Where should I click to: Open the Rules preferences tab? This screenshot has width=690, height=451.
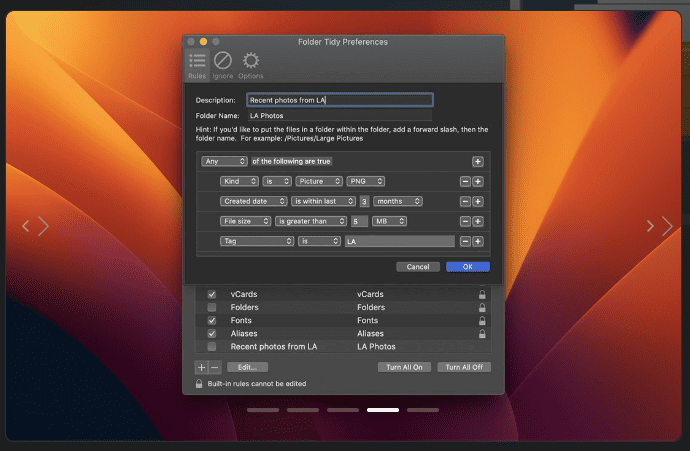[x=197, y=66]
